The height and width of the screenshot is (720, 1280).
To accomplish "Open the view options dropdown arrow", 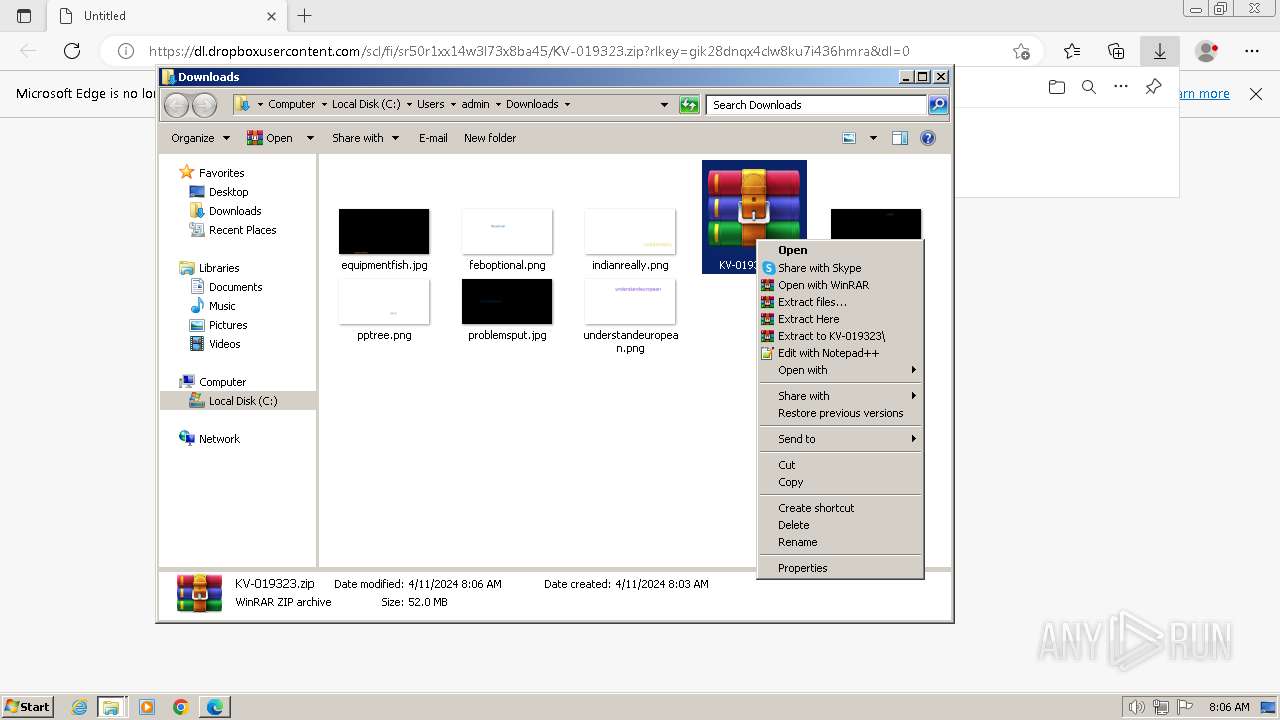I will click(873, 138).
